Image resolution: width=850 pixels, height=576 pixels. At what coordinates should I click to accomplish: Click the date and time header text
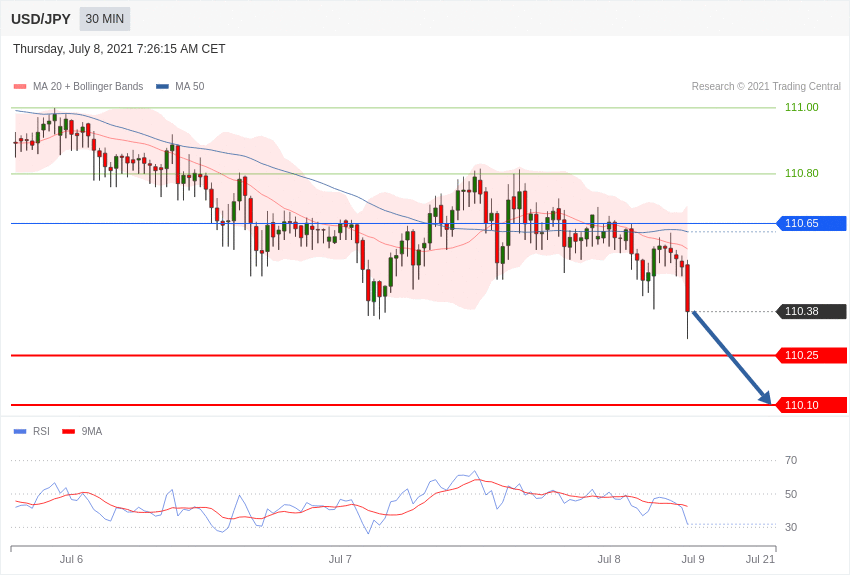(x=119, y=49)
